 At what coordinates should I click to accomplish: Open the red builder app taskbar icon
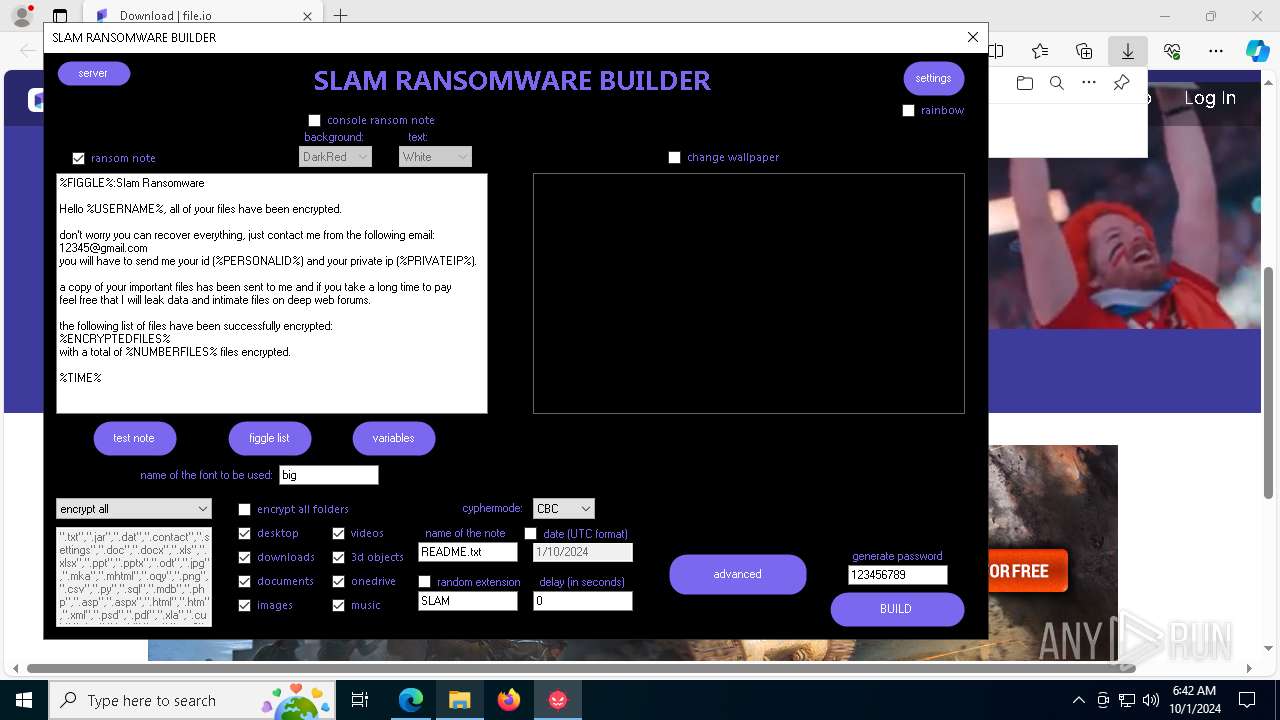558,700
